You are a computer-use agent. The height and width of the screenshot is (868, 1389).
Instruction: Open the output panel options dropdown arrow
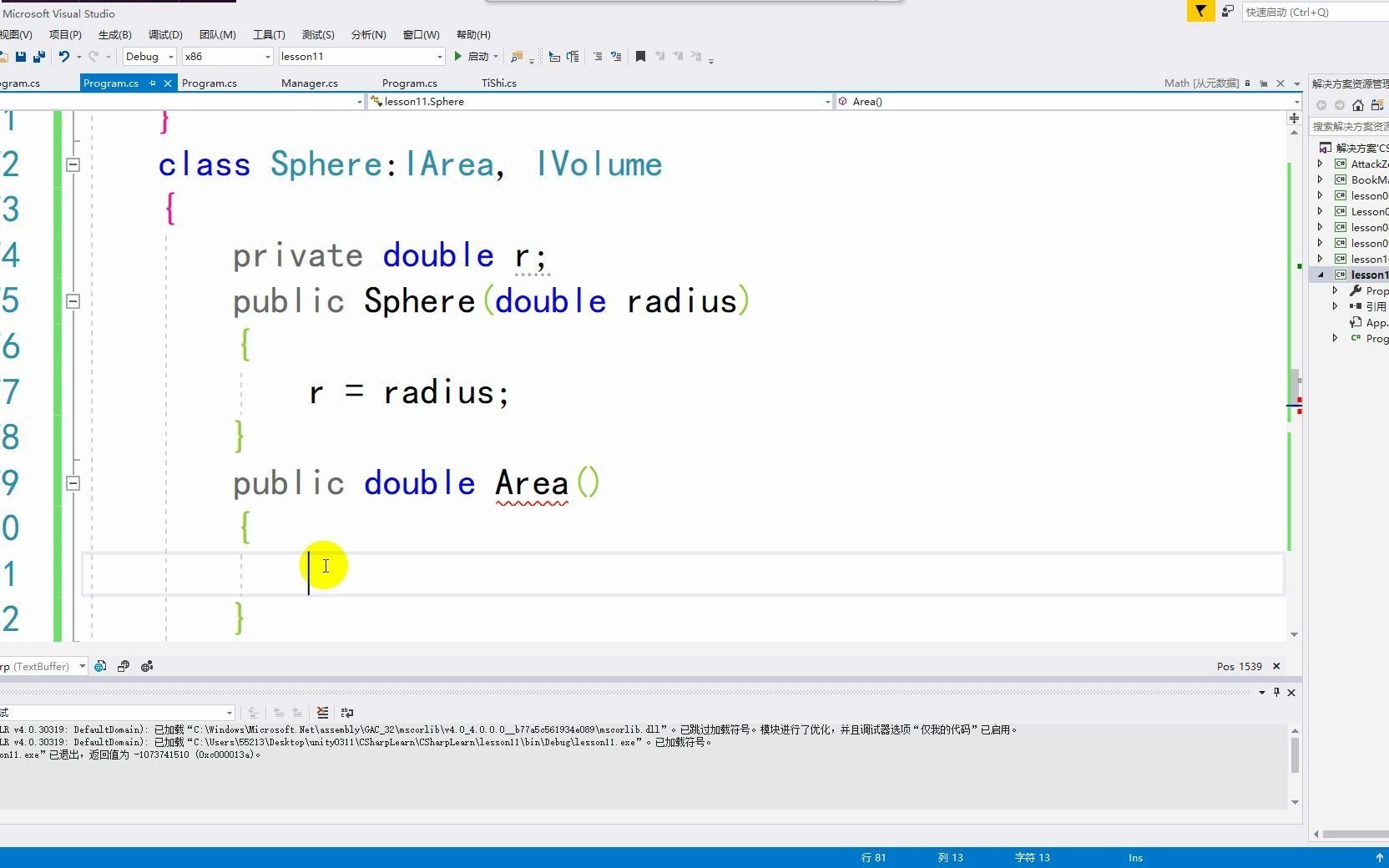point(1261,692)
